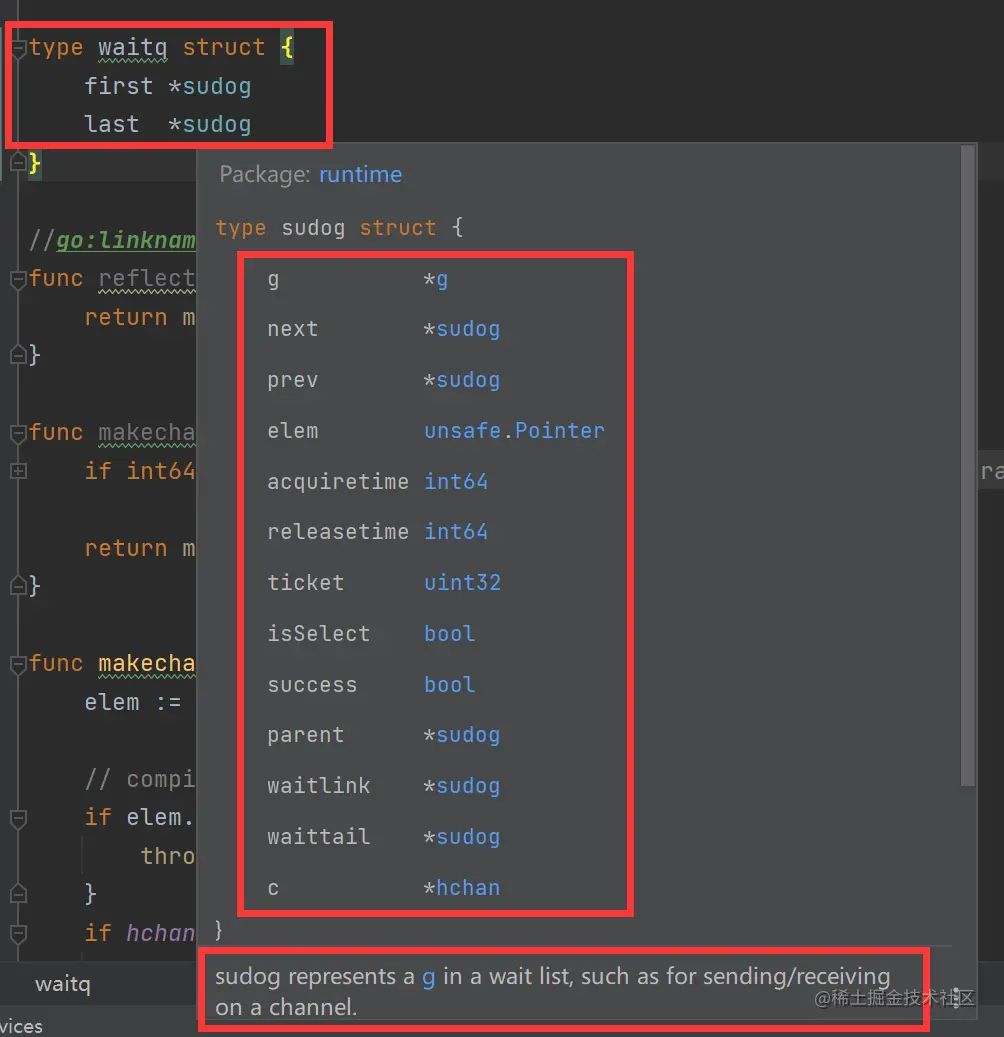
Task: Click the 'first' field name in waitq struct
Action: [x=118, y=86]
